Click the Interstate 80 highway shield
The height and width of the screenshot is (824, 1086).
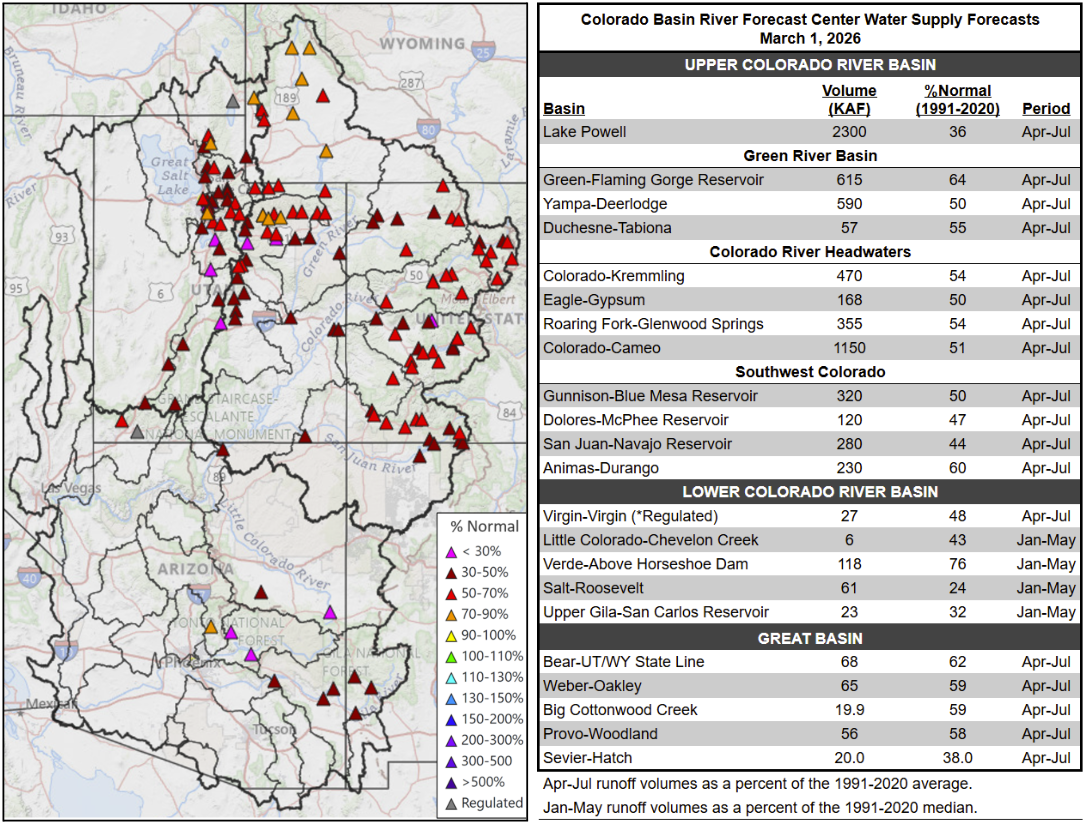(x=429, y=129)
